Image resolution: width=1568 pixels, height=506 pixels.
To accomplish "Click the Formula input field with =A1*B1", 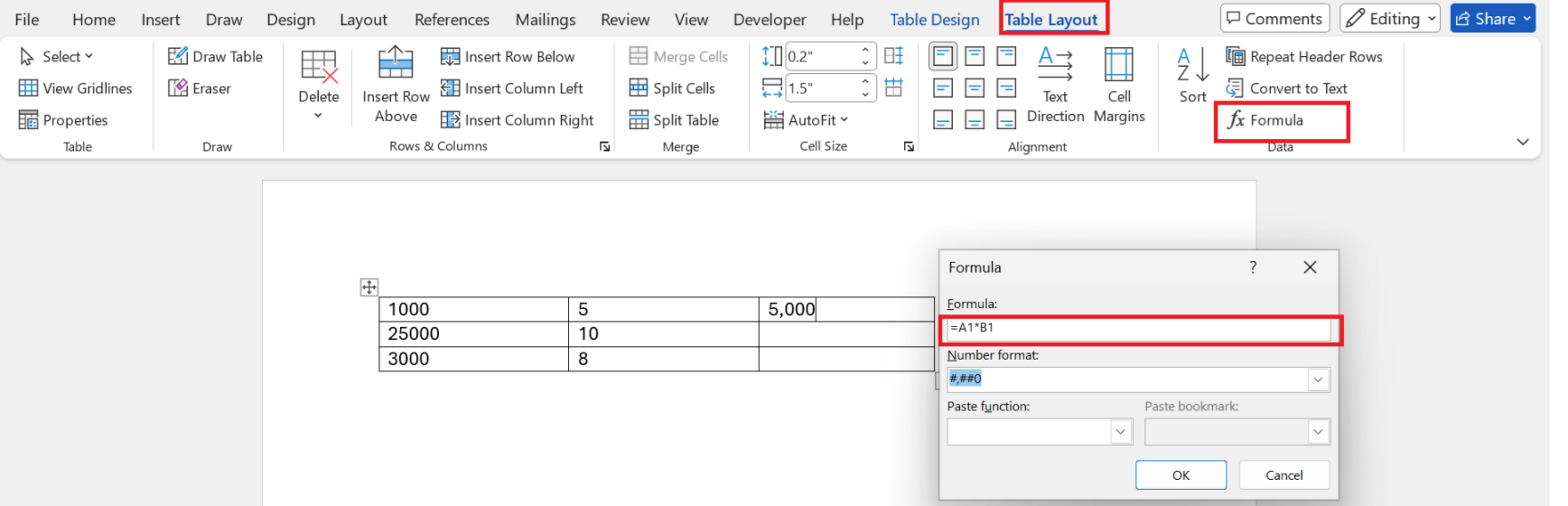I will pos(1138,328).
